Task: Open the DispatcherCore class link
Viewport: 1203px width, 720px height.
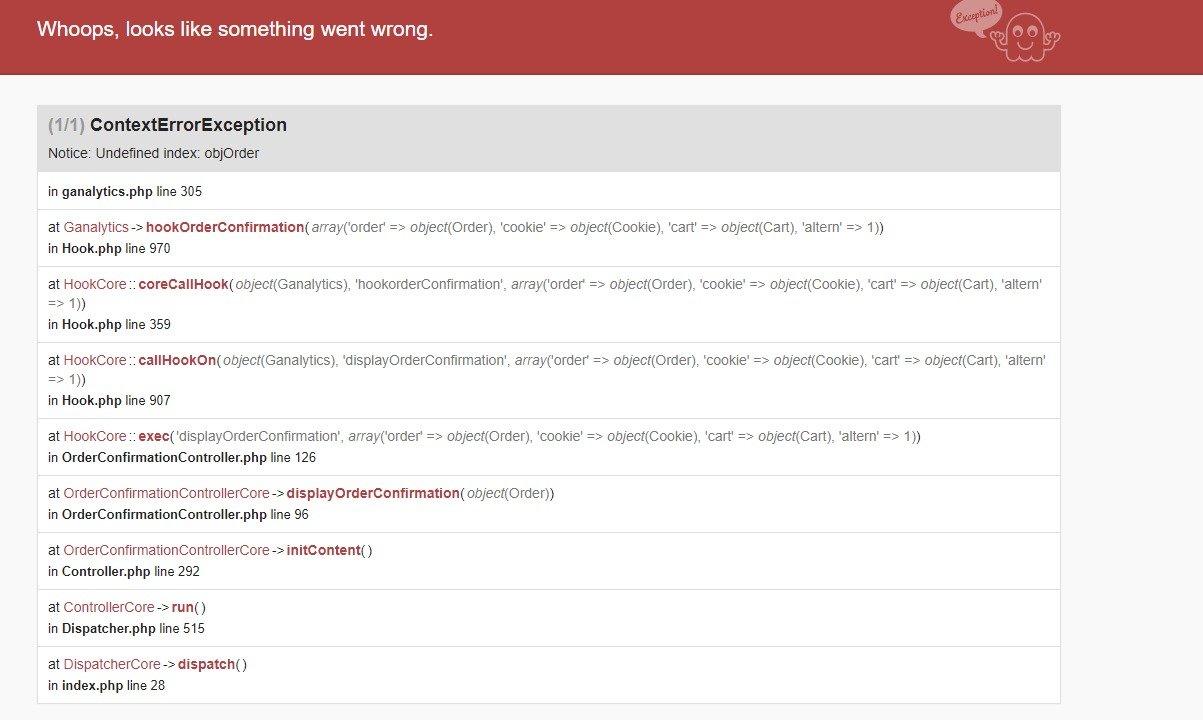Action: click(x=112, y=664)
